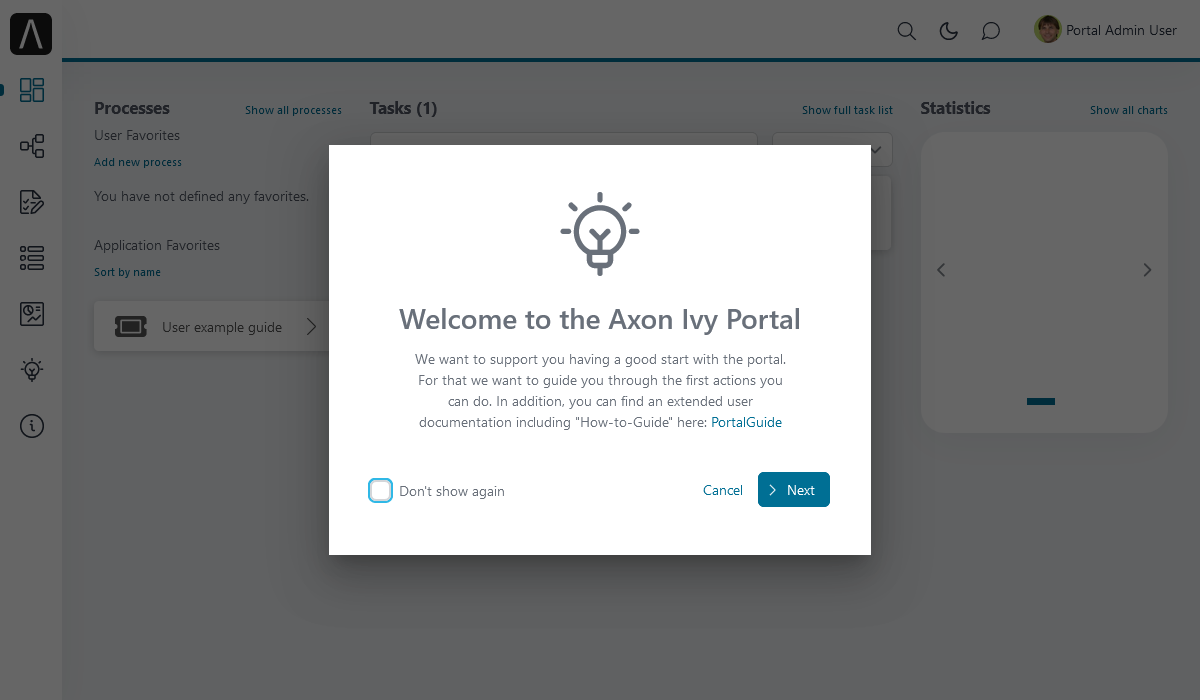Click the lightbulb guide sidebar icon

tap(32, 370)
